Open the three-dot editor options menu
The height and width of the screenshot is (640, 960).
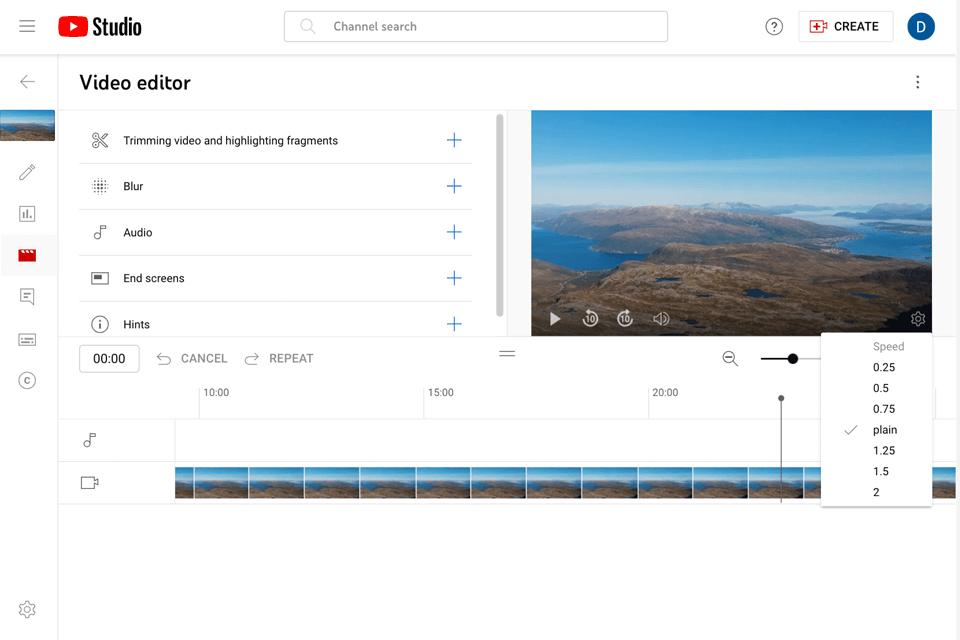[x=917, y=82]
